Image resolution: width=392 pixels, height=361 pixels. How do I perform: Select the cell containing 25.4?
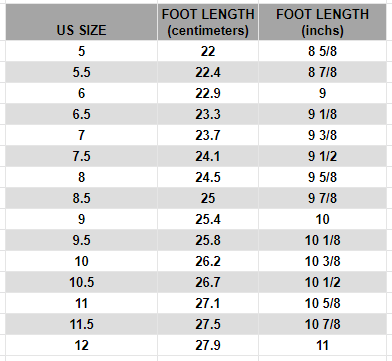[x=208, y=219]
